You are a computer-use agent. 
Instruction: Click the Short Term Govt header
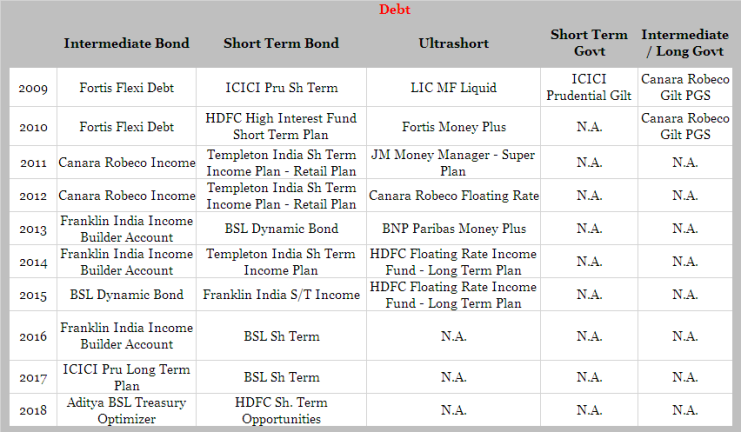pos(589,43)
